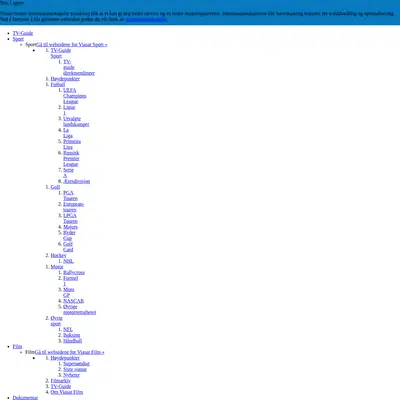Open the Golf category link
Screen dimensions: 400x400
[x=55, y=187]
